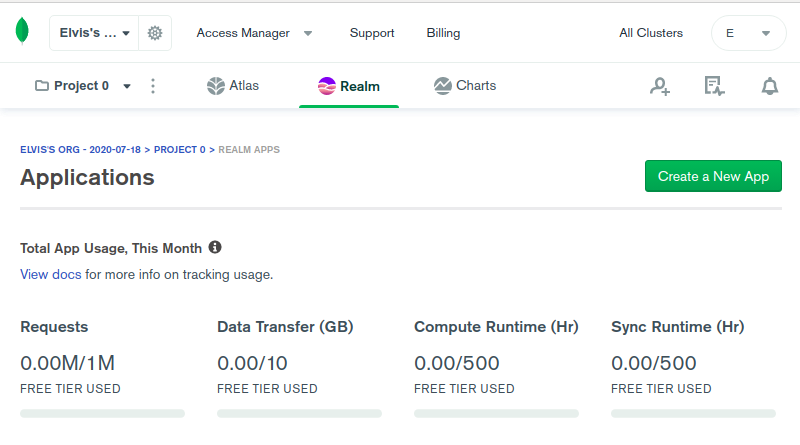800x445 pixels.
Task: Open the project activity feed icon
Action: tap(714, 86)
